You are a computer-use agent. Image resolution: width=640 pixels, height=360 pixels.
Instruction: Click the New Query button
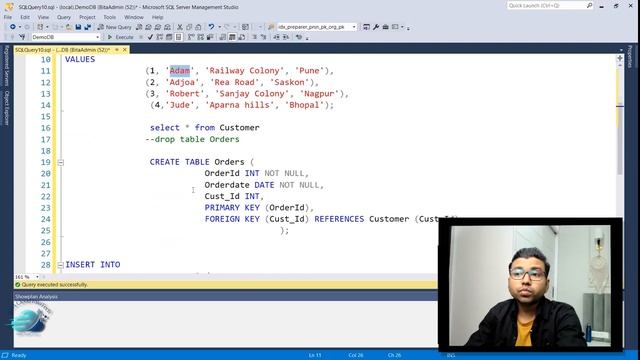pos(114,27)
